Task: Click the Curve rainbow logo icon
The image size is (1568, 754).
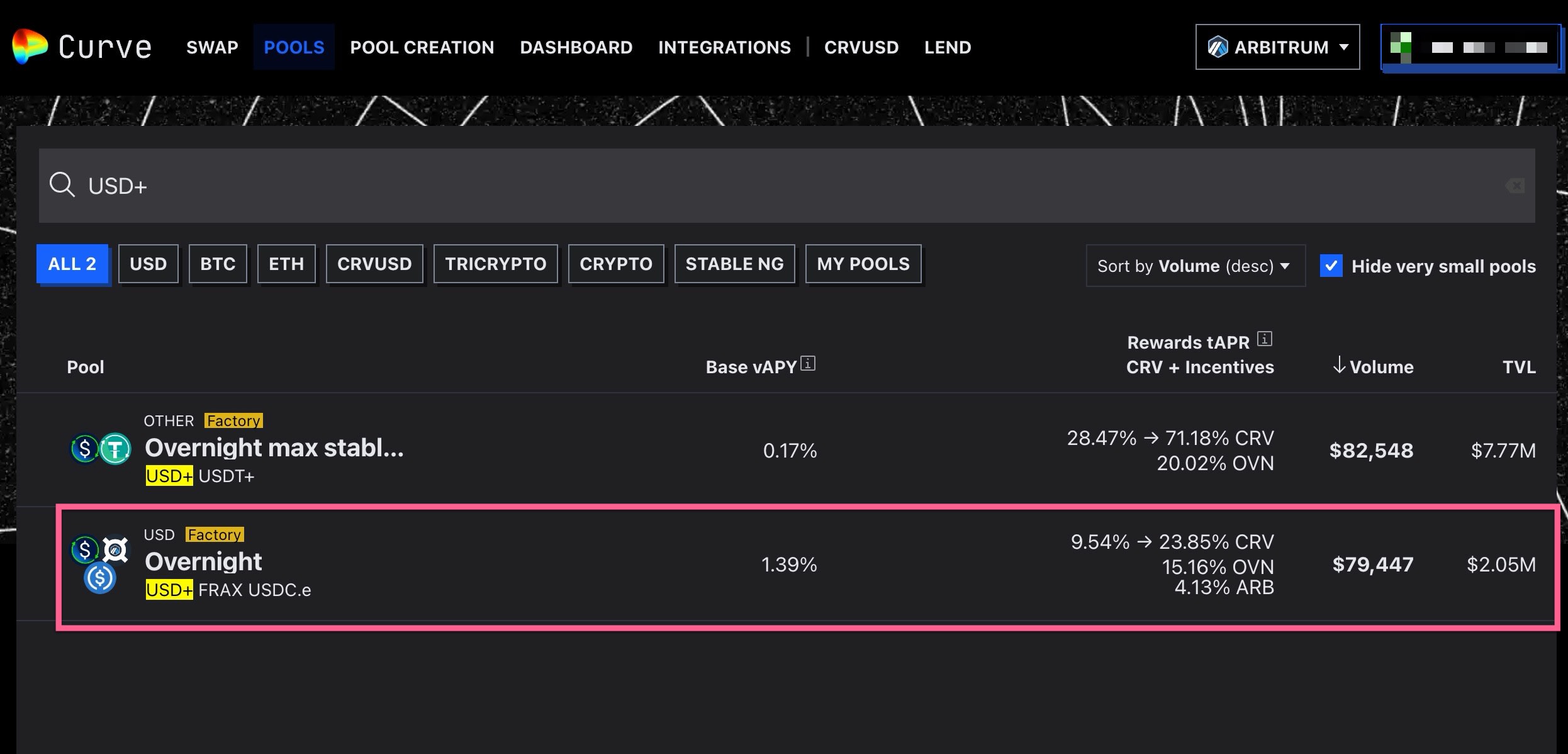Action: tap(29, 47)
